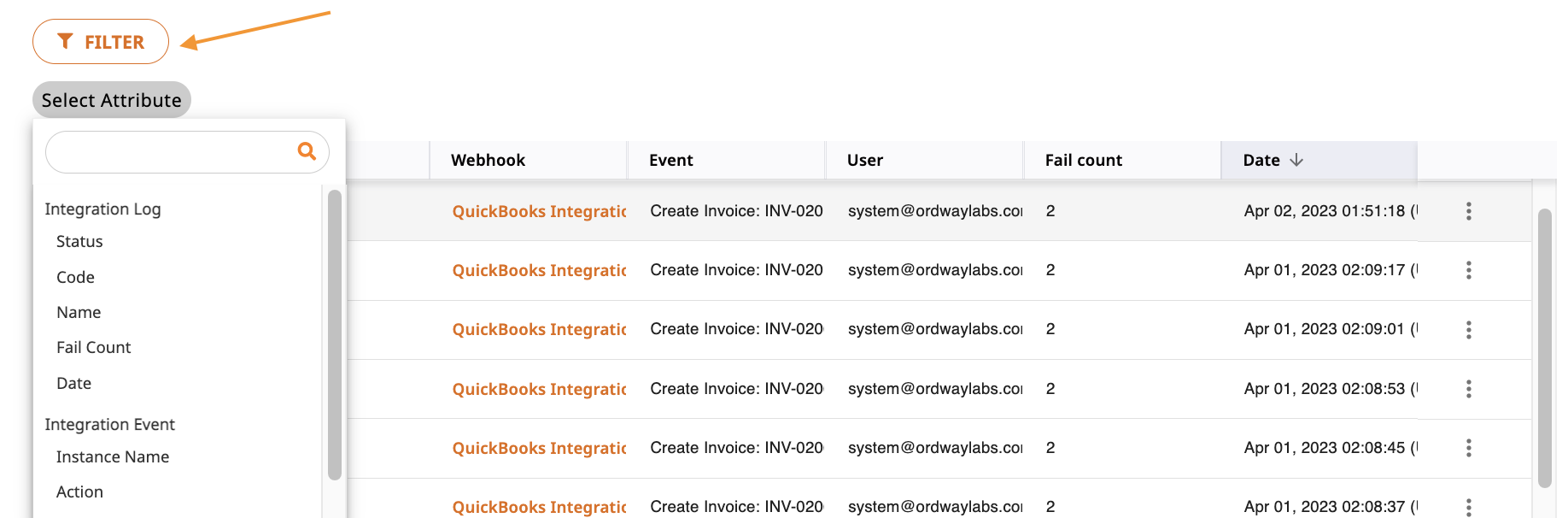This screenshot has width=1568, height=518.
Task: Open QuickBooks link in 02:09:17 row
Action: point(539,270)
